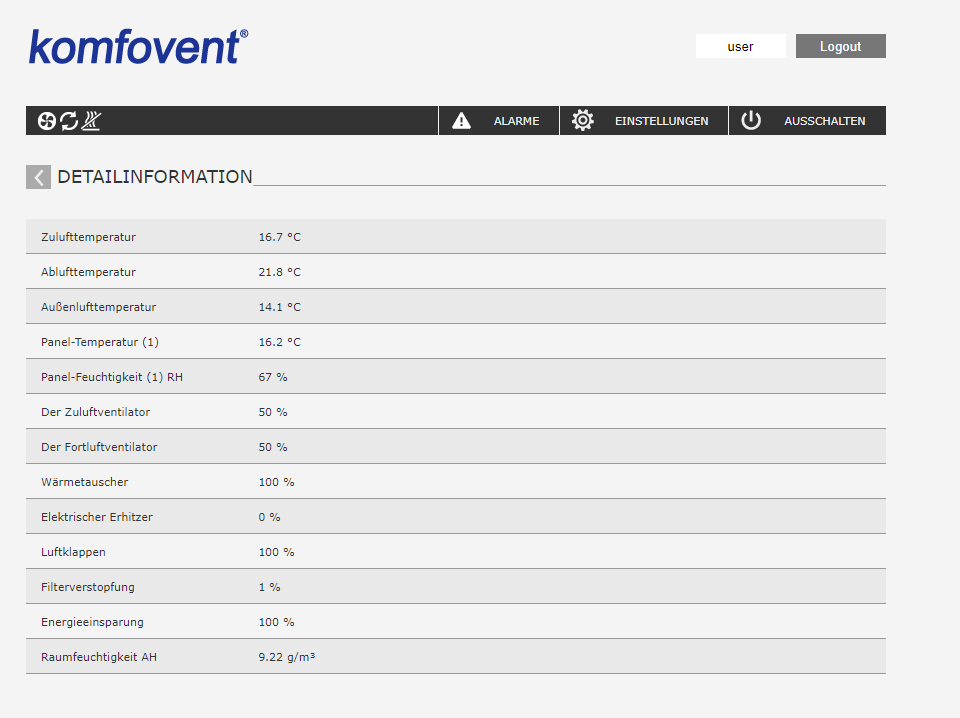
Task: Click the heater status icon
Action: [x=91, y=121]
